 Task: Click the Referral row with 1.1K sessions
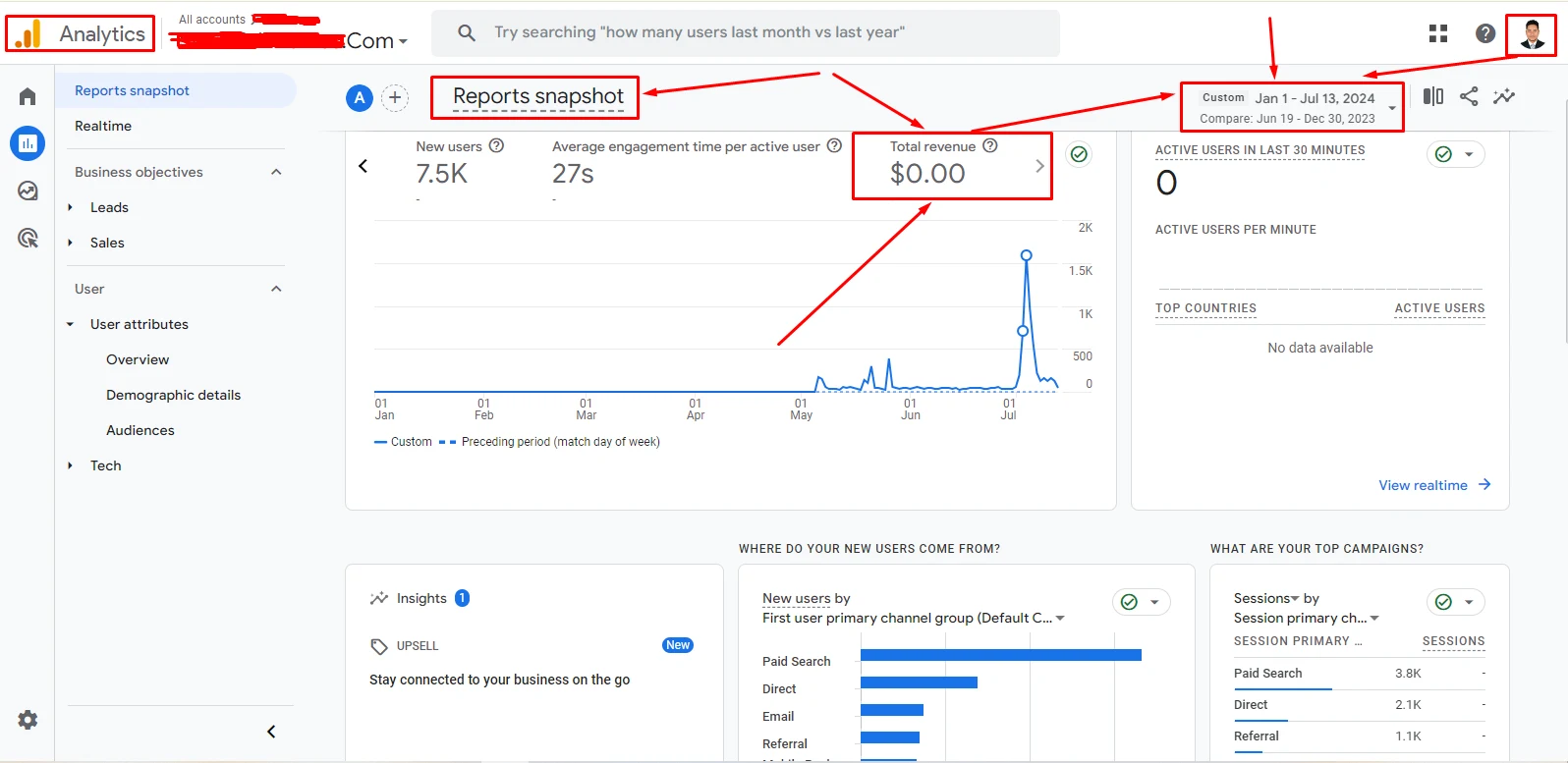coord(1360,736)
